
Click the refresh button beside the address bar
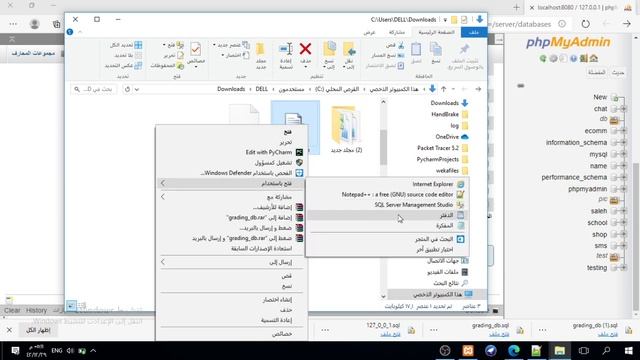tap(127, 89)
